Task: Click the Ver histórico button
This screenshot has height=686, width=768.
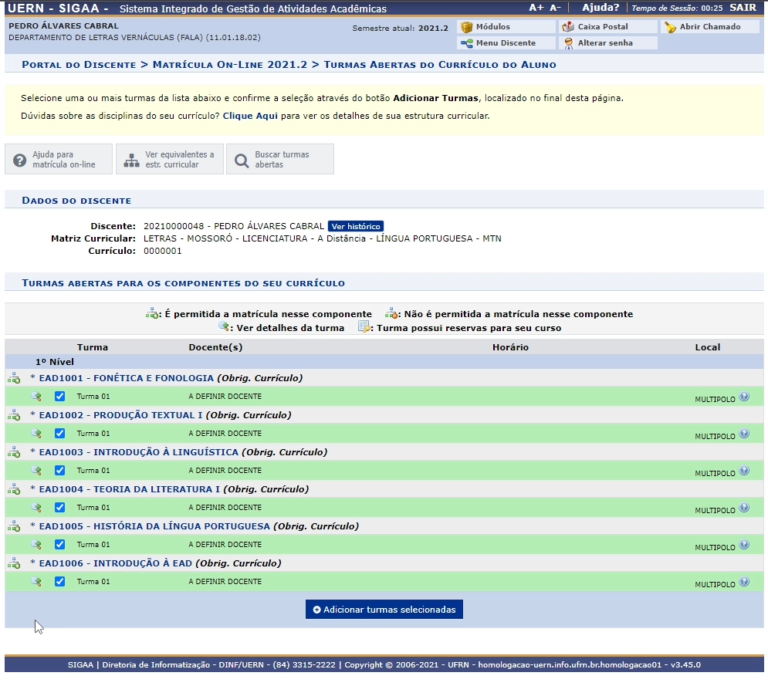Action: [x=356, y=226]
